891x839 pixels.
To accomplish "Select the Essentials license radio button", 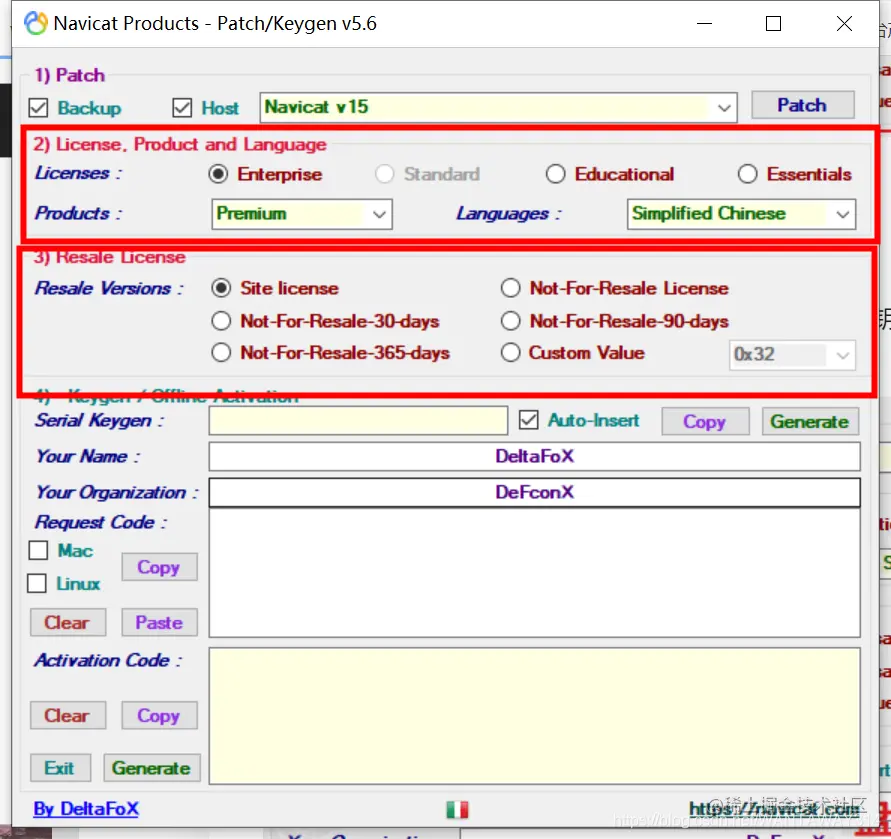I will 747,174.
